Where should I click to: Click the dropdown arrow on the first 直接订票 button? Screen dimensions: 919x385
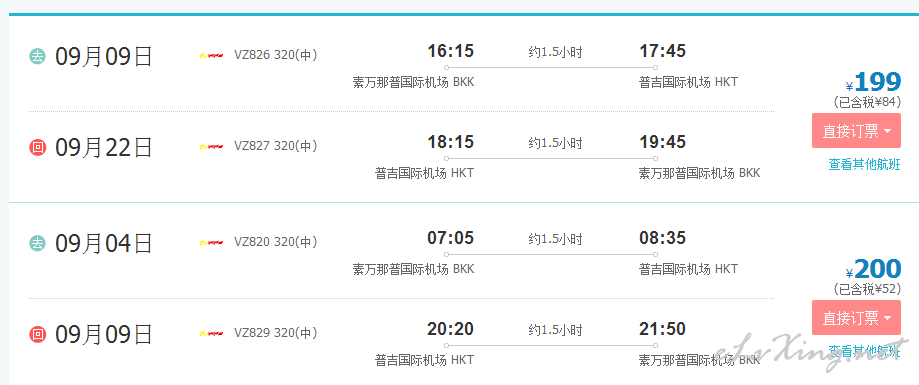coord(887,131)
